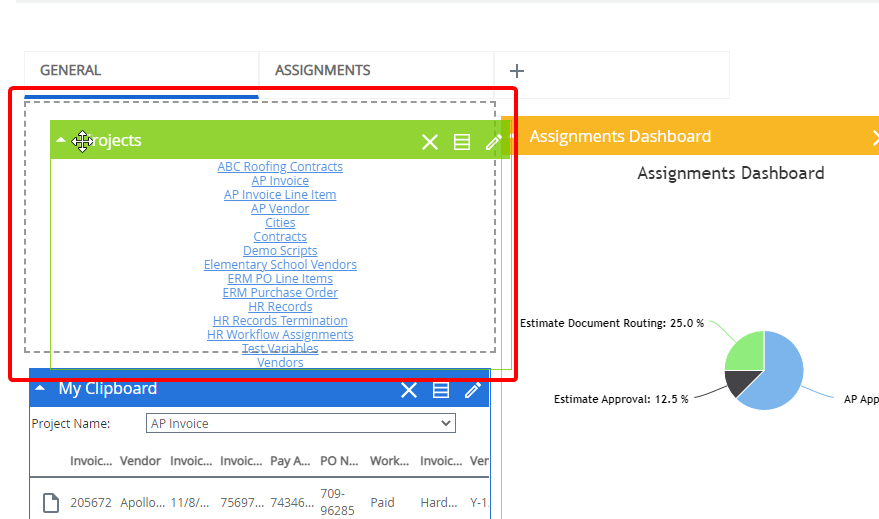Open the Project Name dropdown
This screenshot has width=879, height=519.
pos(300,424)
